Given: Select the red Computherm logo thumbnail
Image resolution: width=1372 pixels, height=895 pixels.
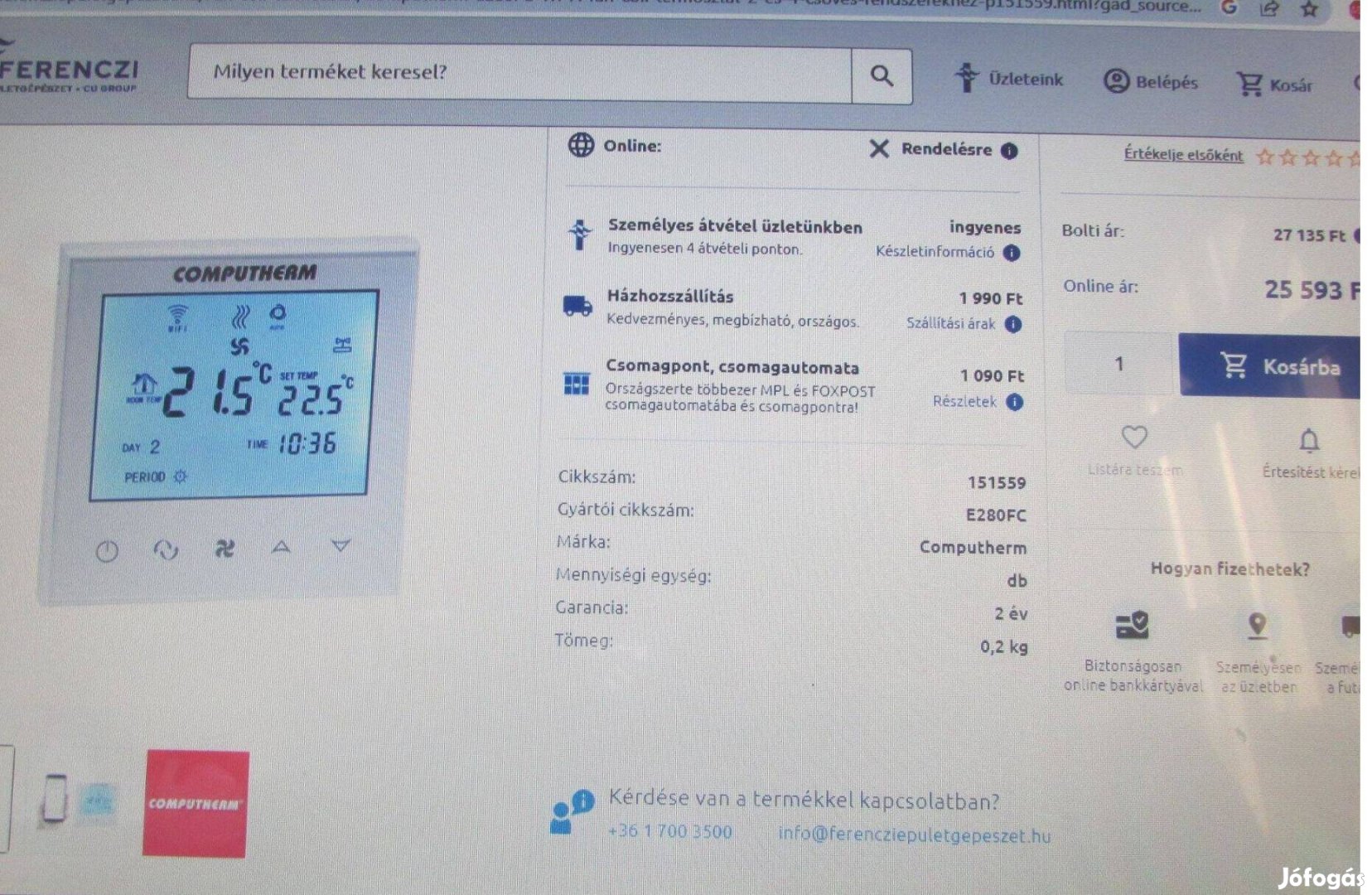Looking at the screenshot, I should 196,803.
